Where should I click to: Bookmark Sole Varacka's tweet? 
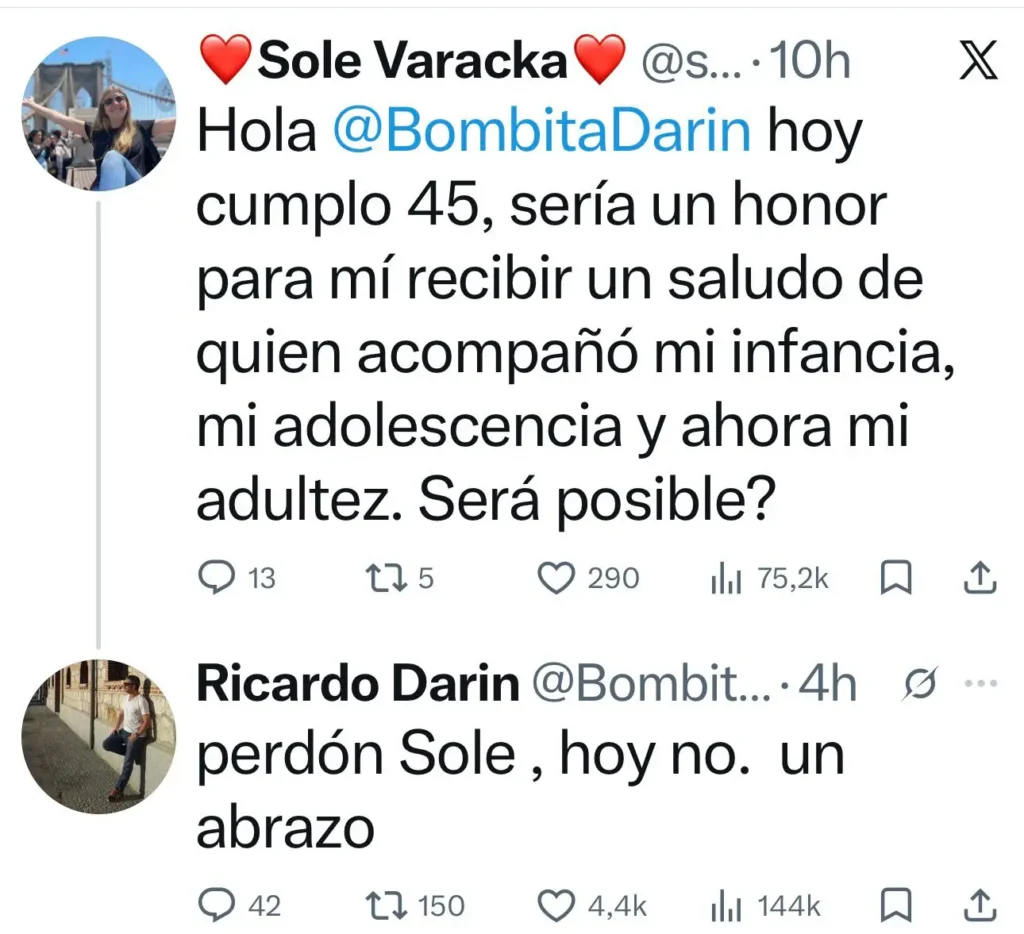[x=893, y=578]
